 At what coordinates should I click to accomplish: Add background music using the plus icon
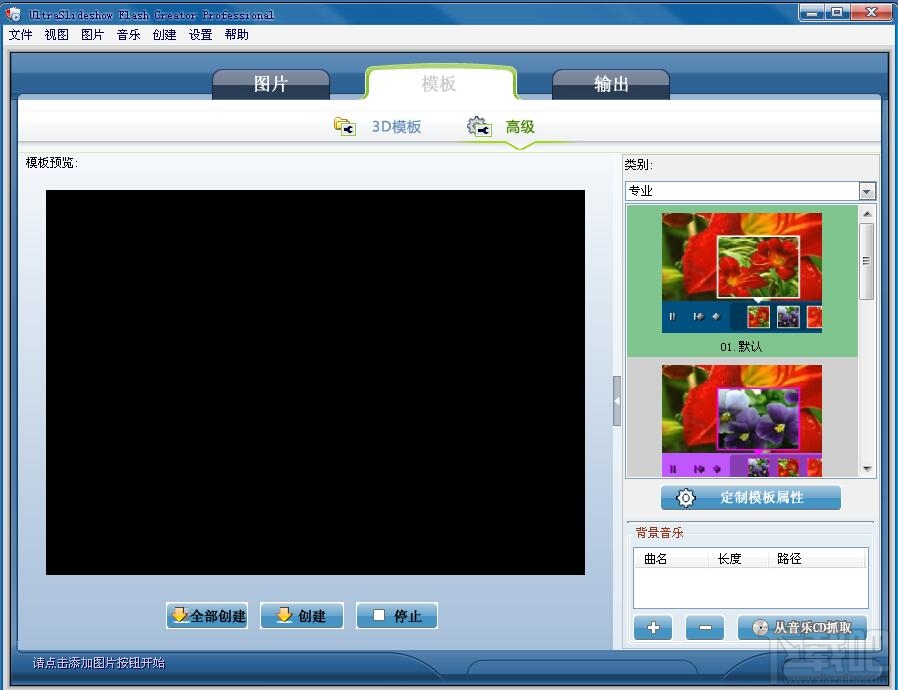point(653,628)
